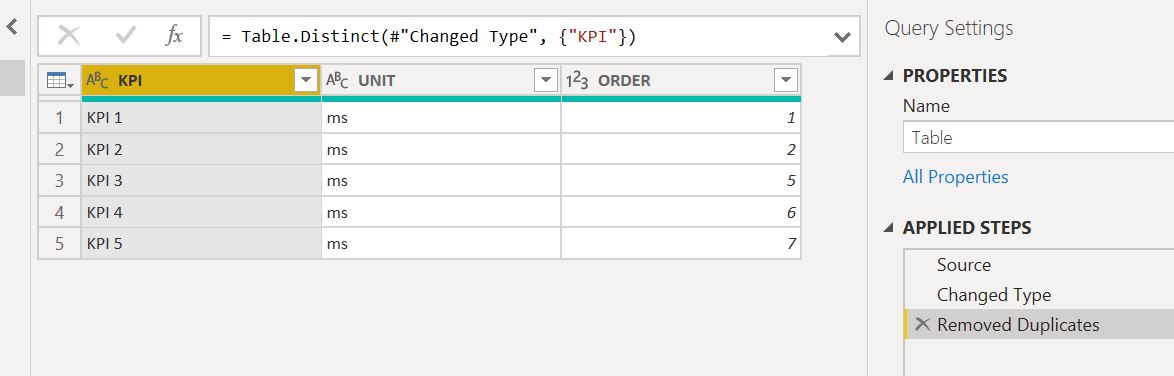This screenshot has width=1174, height=376.
Task: Select the ORDER value 1 cell
Action: coord(681,118)
